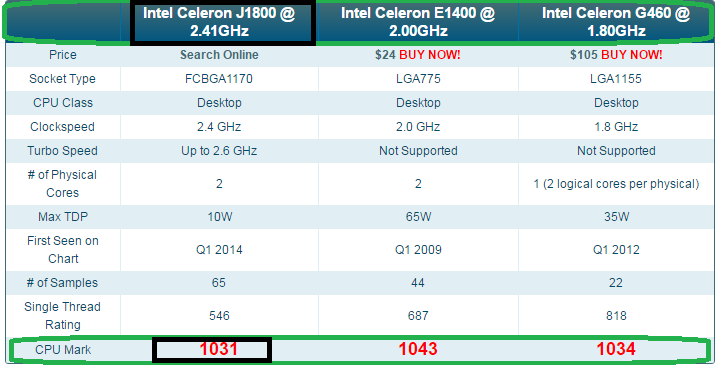Click Search Online price link
This screenshot has width=721, height=365.
(219, 55)
